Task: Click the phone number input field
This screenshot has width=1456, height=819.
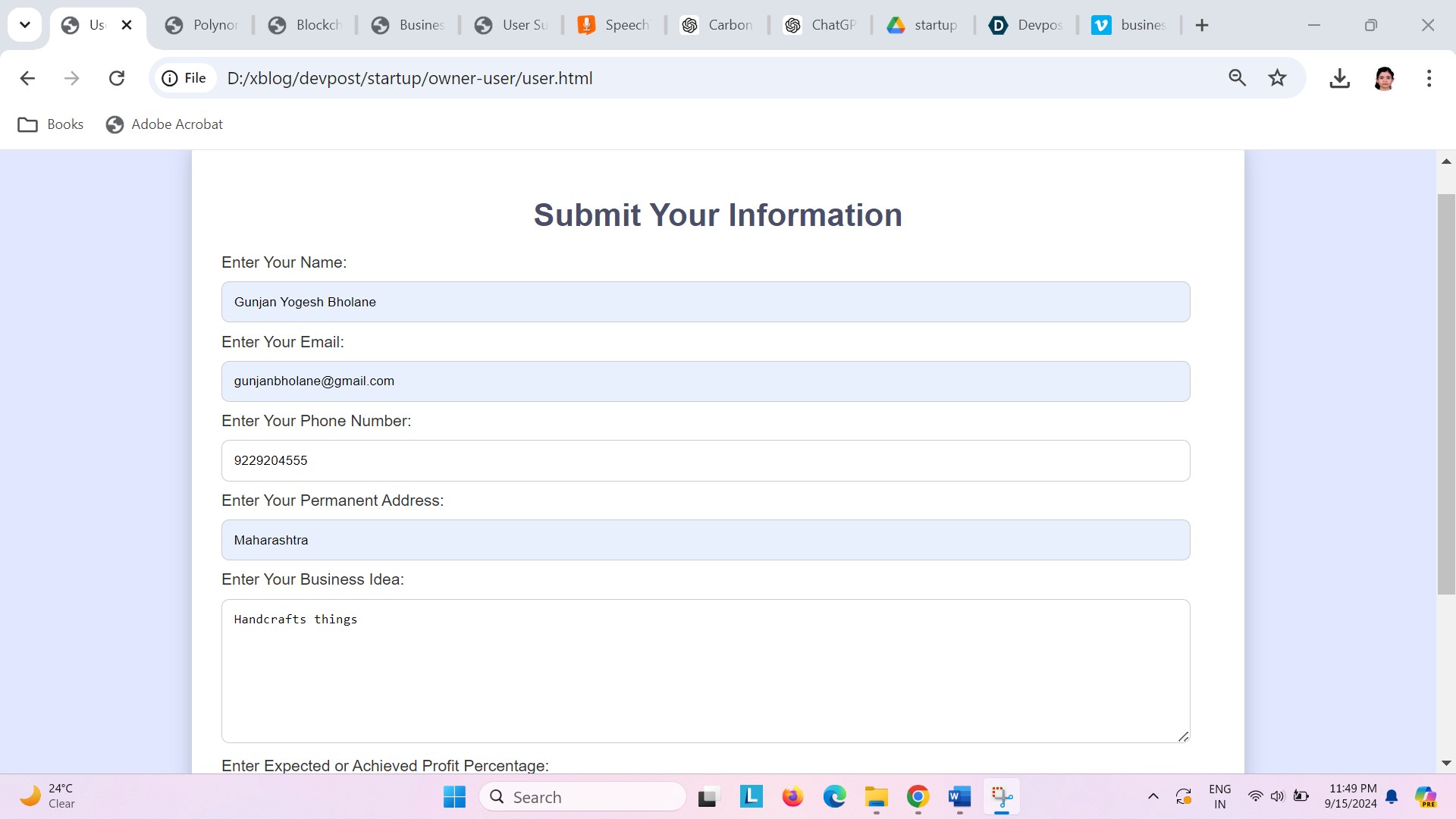Action: (x=705, y=460)
